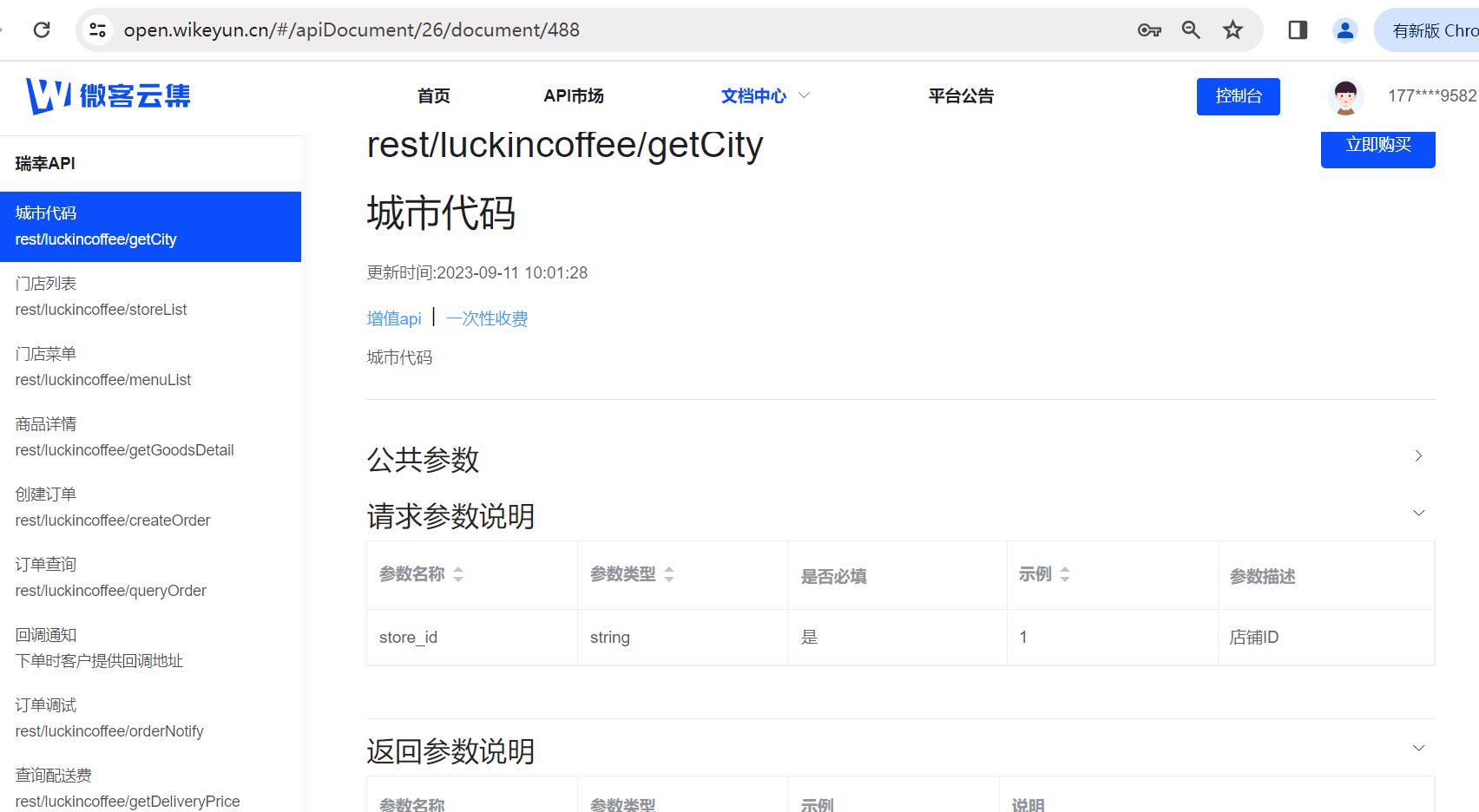
Task: Click the rest/luckincoffee/getCity page title
Action: click(x=565, y=145)
